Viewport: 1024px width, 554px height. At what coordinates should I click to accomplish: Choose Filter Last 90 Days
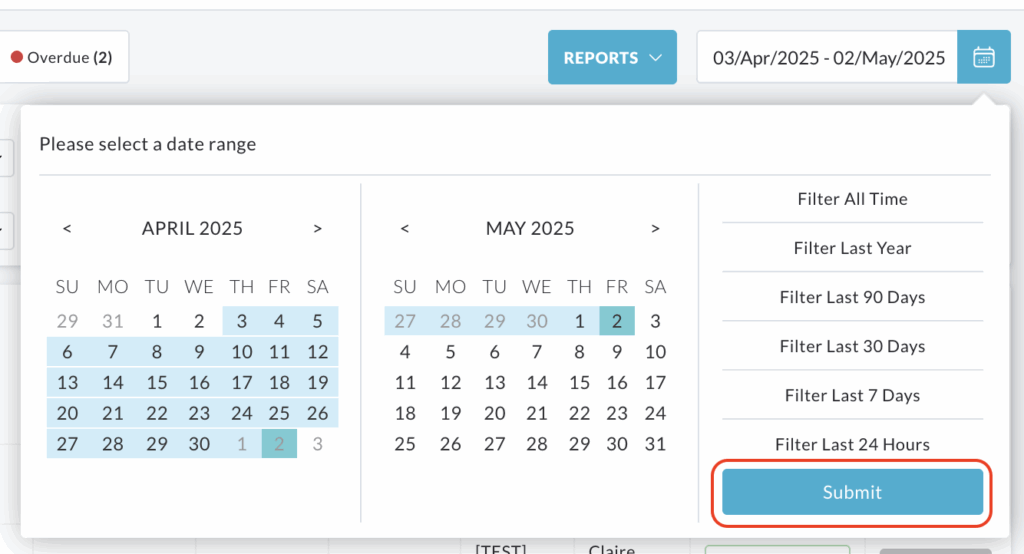point(852,297)
